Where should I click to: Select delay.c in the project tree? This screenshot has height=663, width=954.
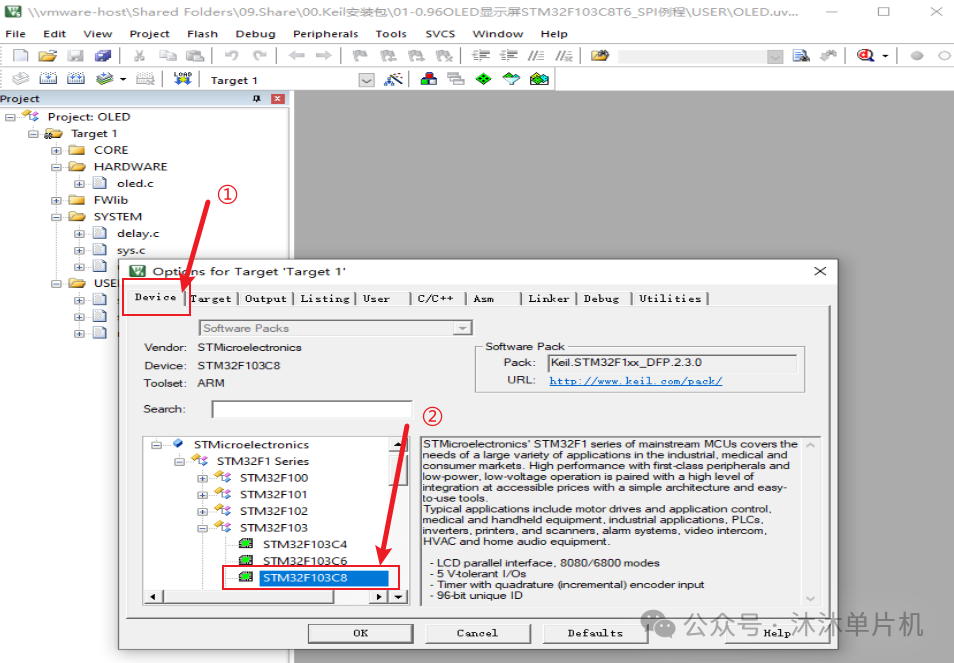click(138, 234)
